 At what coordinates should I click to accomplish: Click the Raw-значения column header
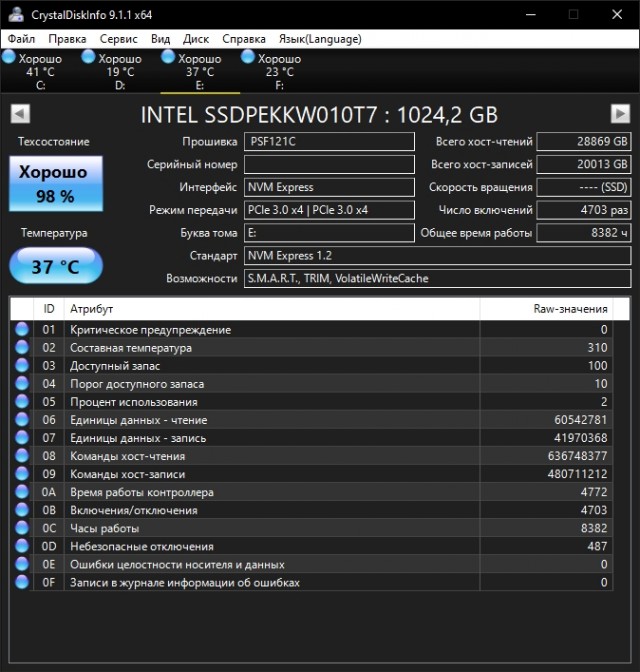pyautogui.click(x=546, y=309)
